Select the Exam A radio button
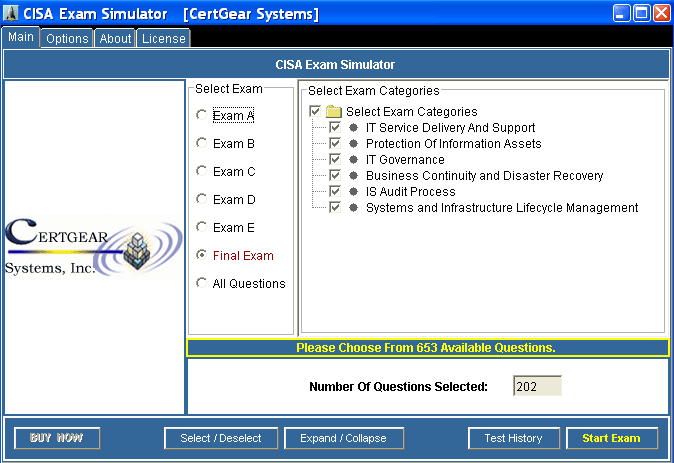This screenshot has height=463, width=674. pos(201,115)
